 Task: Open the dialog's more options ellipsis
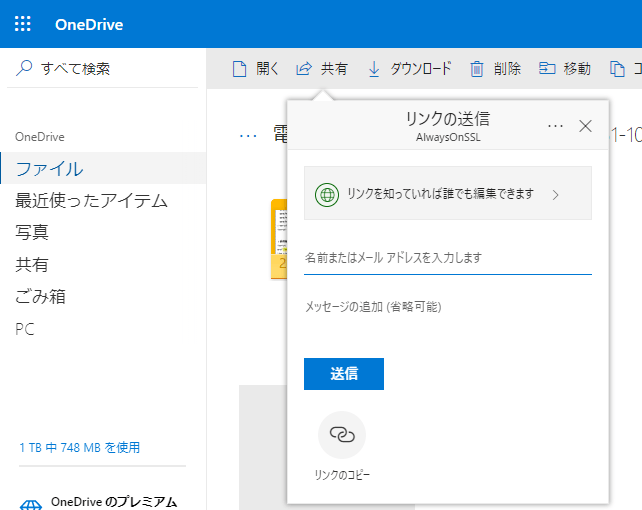tap(555, 126)
